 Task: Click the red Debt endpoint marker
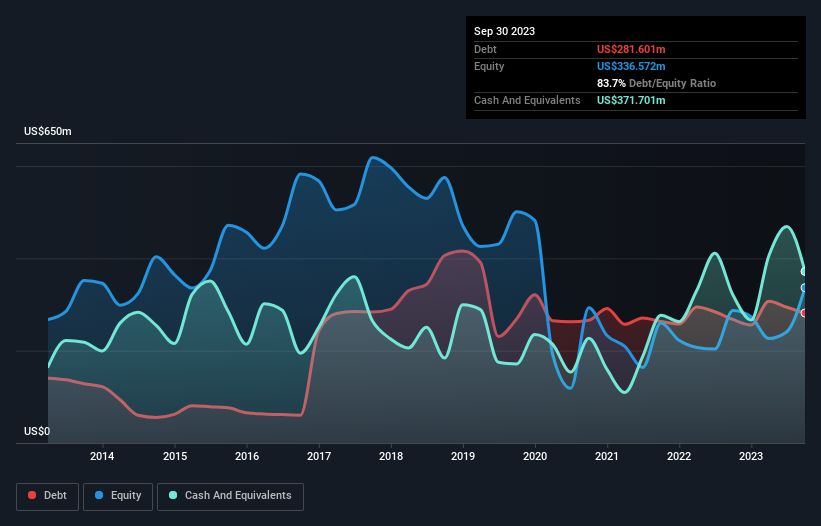[x=804, y=313]
